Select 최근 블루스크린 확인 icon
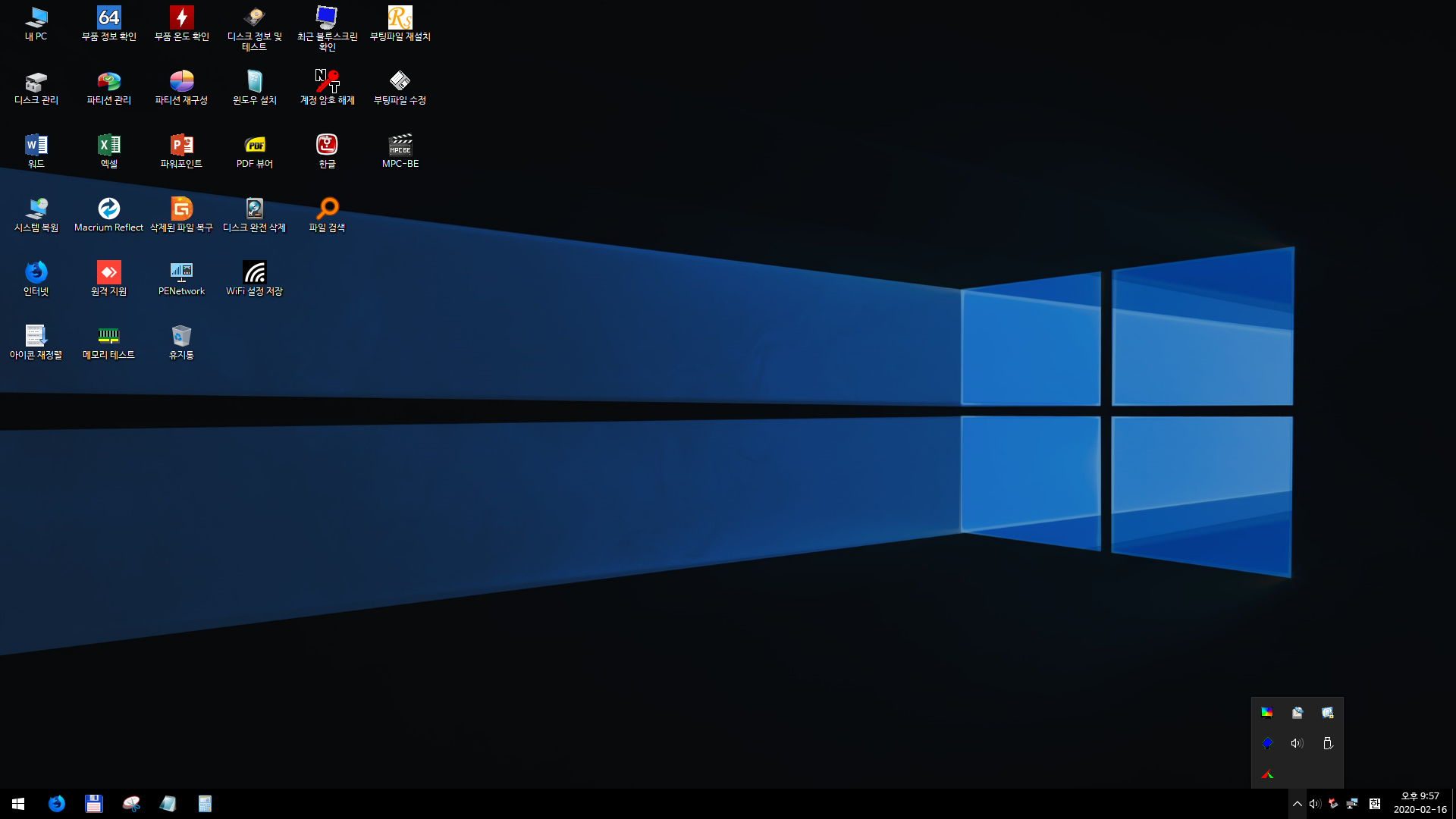This screenshot has width=1456, height=819. click(327, 29)
